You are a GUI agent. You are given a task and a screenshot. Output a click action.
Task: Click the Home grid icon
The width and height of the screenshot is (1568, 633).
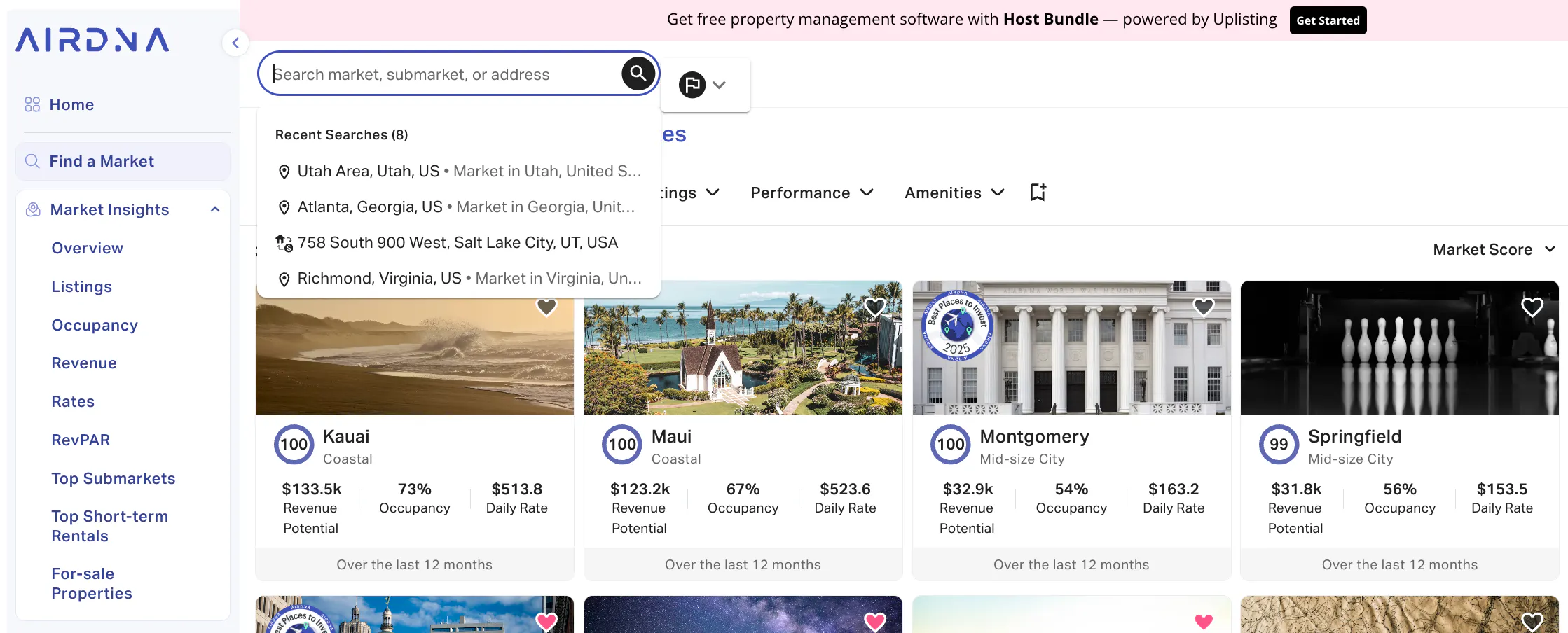pos(32,104)
